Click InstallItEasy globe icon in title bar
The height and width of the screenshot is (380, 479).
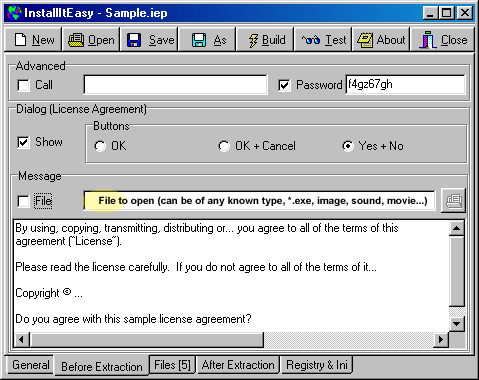[x=14, y=13]
